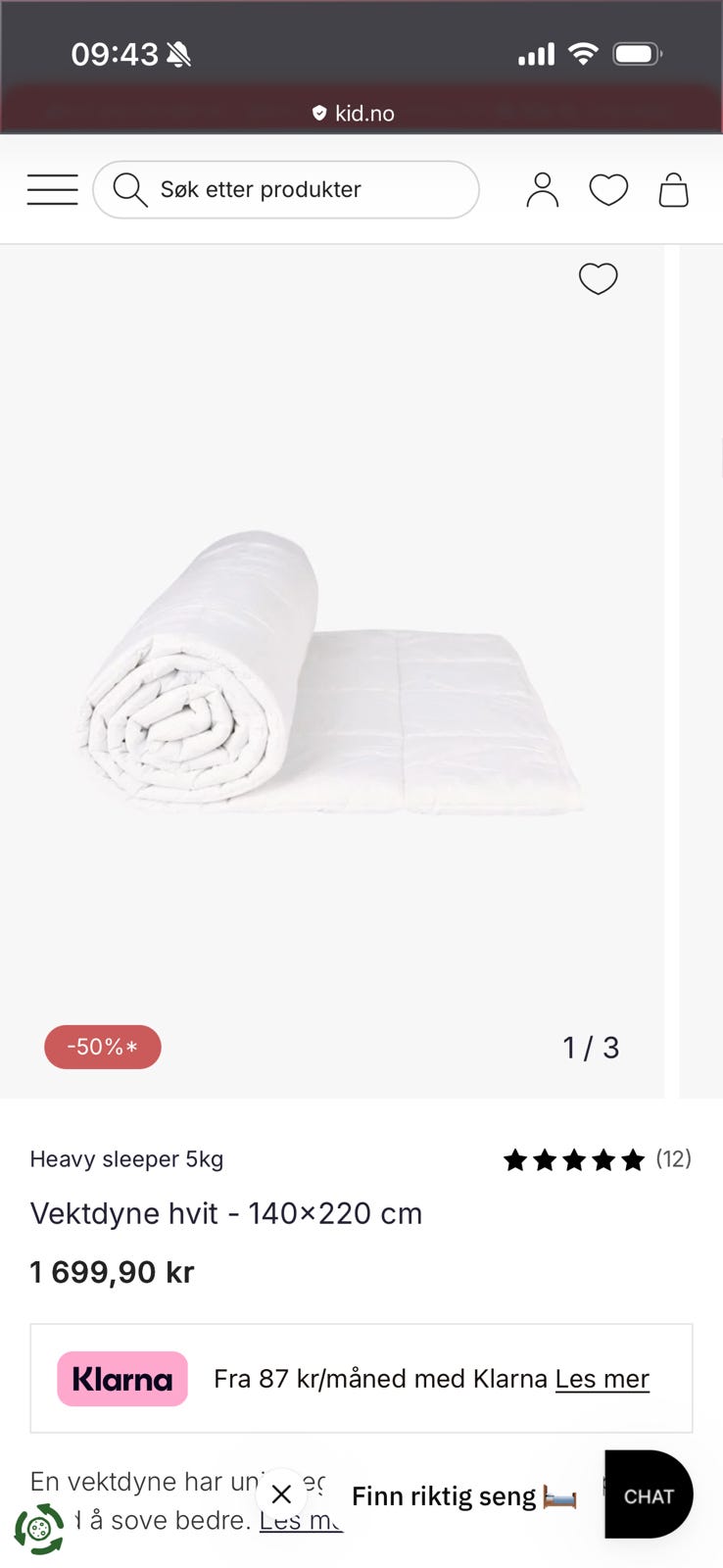Tap the 1 / 3 image counter

click(591, 1048)
